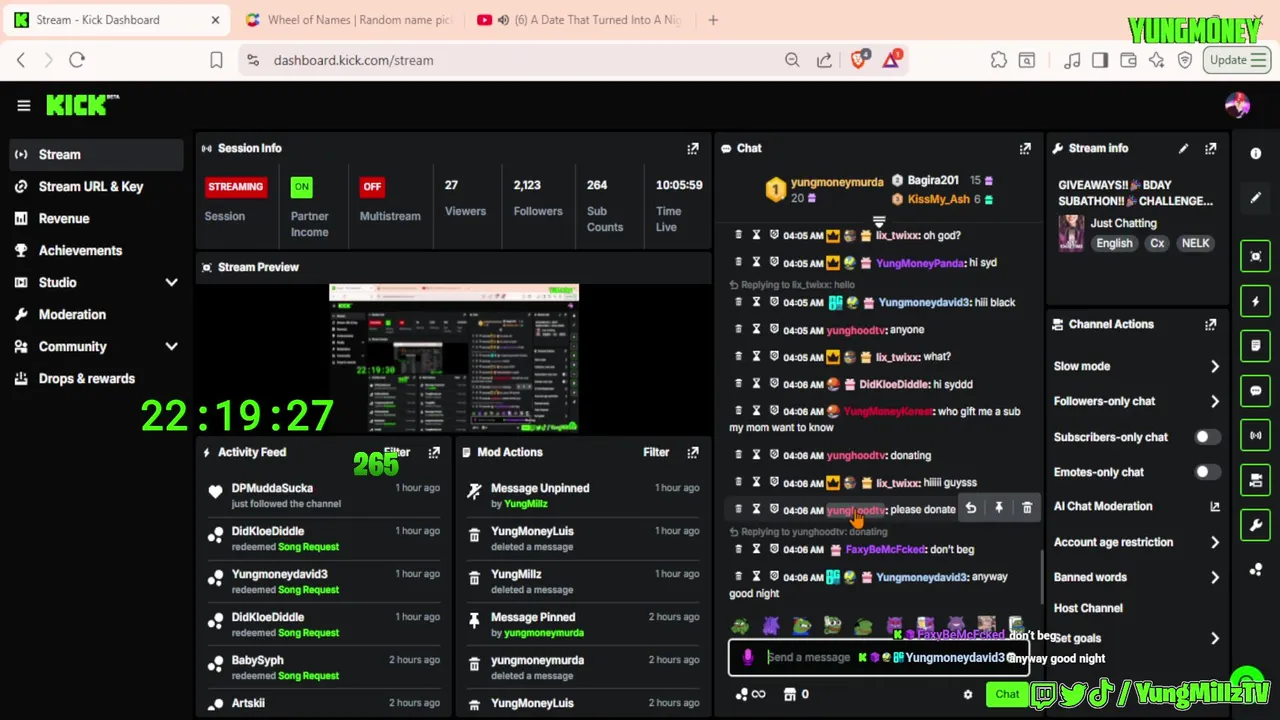Edit stream info with the pencil icon
This screenshot has width=1280, height=720.
pyautogui.click(x=1183, y=148)
